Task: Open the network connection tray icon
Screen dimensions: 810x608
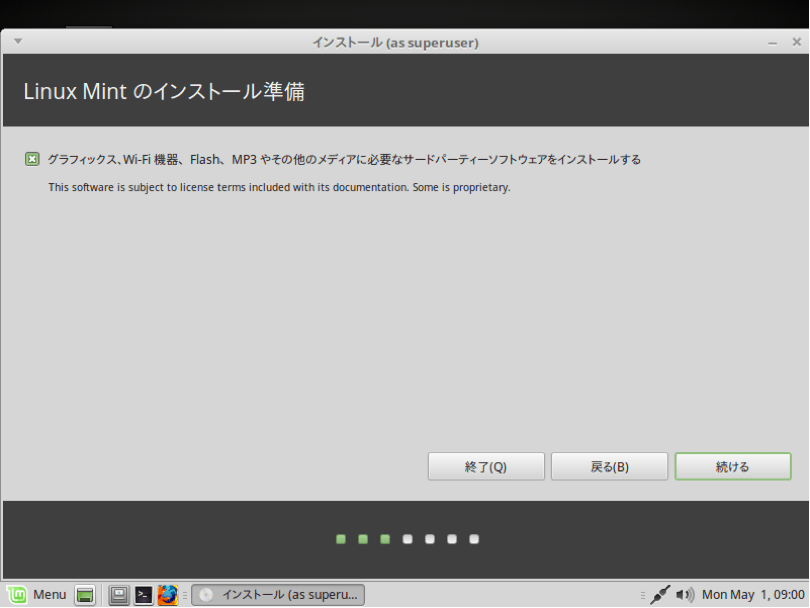Action: pyautogui.click(x=660, y=595)
